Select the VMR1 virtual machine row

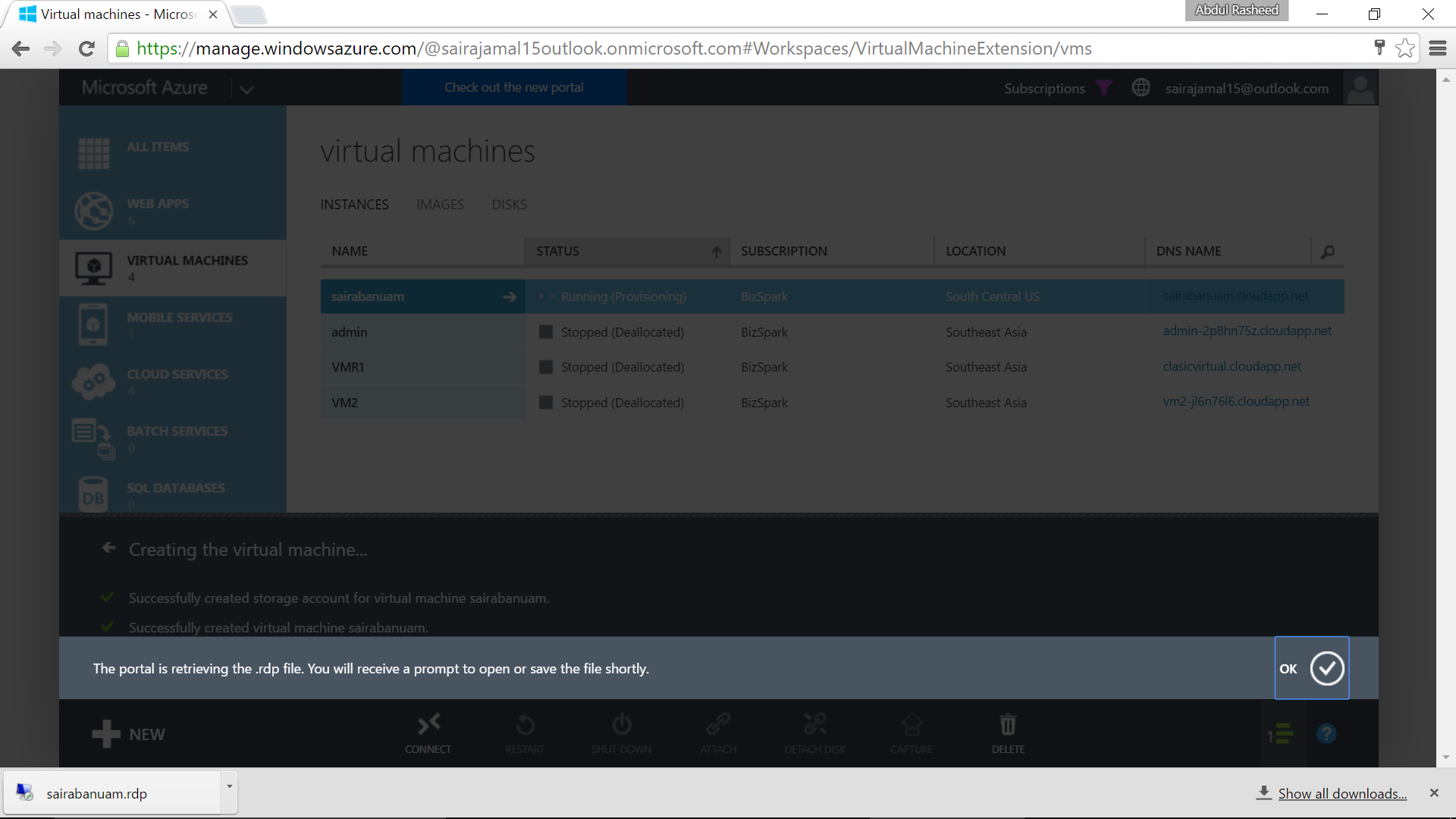832,367
